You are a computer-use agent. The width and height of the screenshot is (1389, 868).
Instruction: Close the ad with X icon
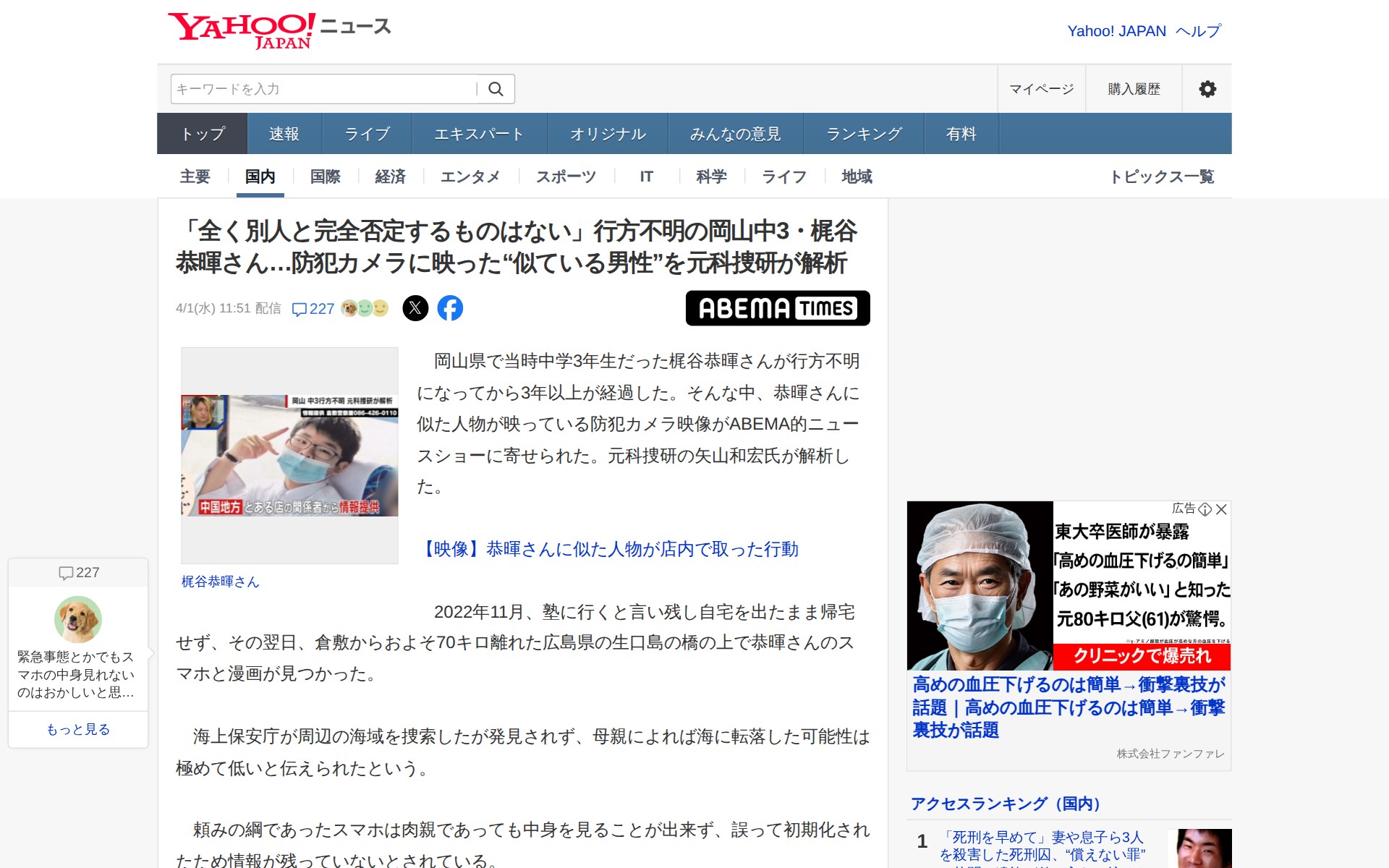pos(1221,509)
